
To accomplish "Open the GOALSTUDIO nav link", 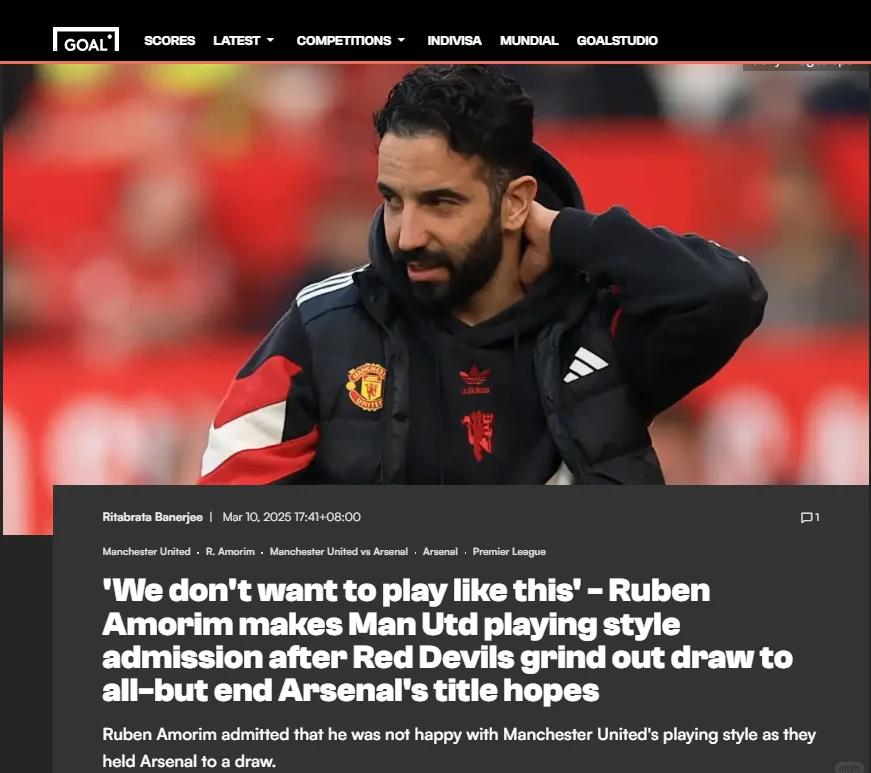I will pos(617,41).
